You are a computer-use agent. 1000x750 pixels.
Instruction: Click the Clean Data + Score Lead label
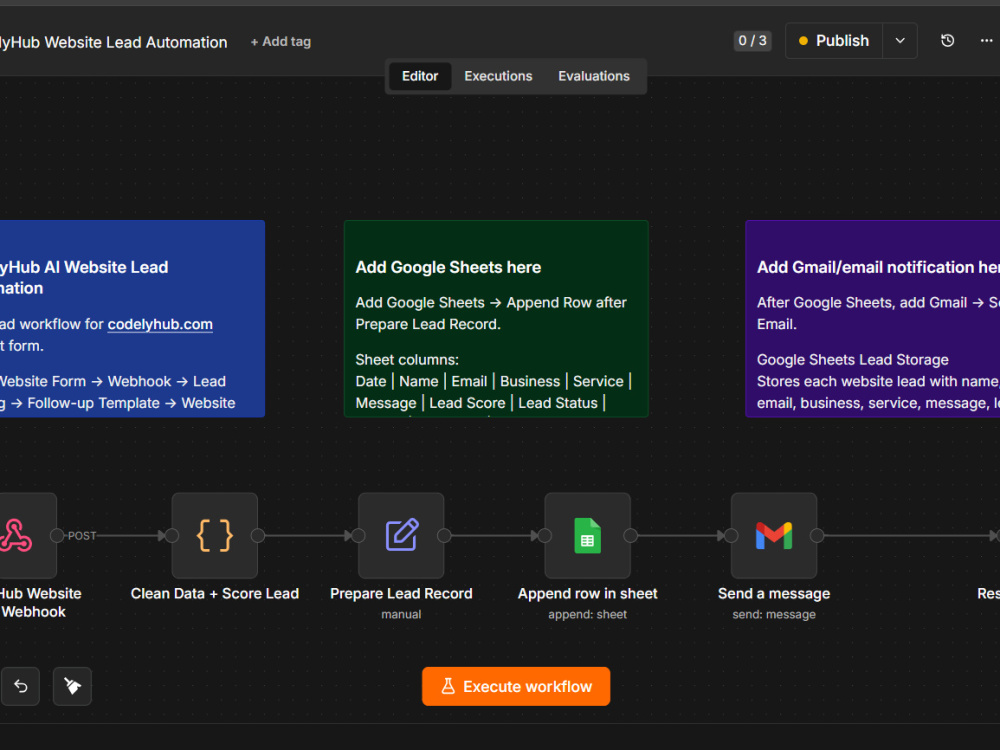tap(214, 594)
